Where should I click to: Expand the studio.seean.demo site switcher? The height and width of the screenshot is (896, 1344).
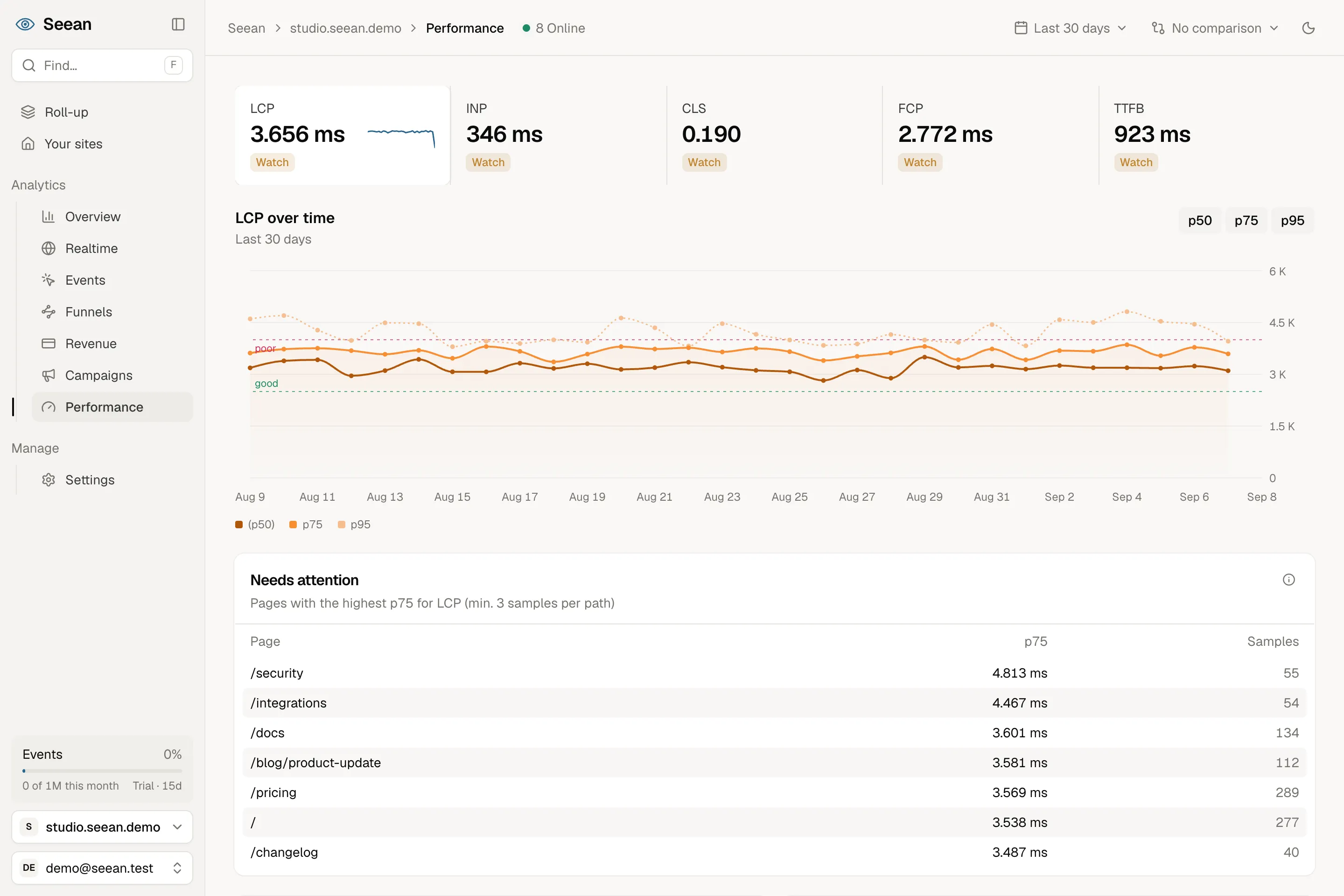pyautogui.click(x=102, y=826)
